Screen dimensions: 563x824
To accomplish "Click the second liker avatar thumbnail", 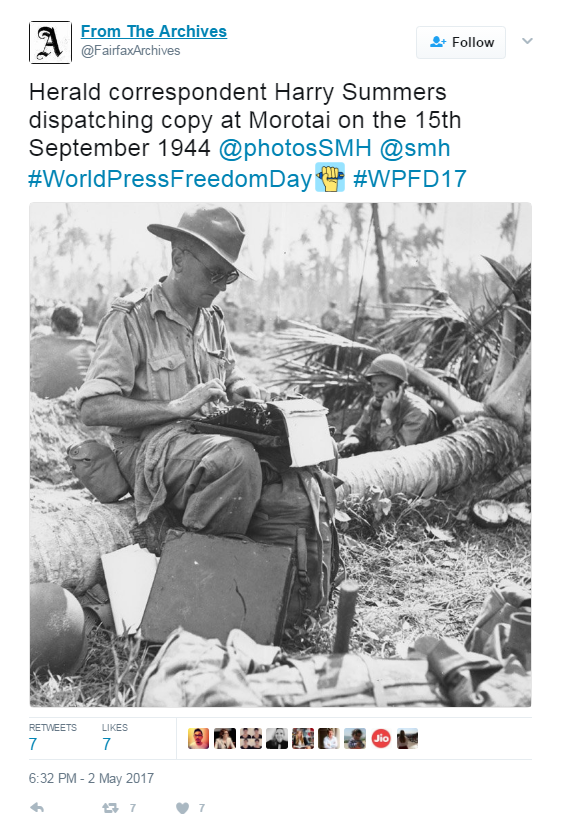I will coord(224,738).
